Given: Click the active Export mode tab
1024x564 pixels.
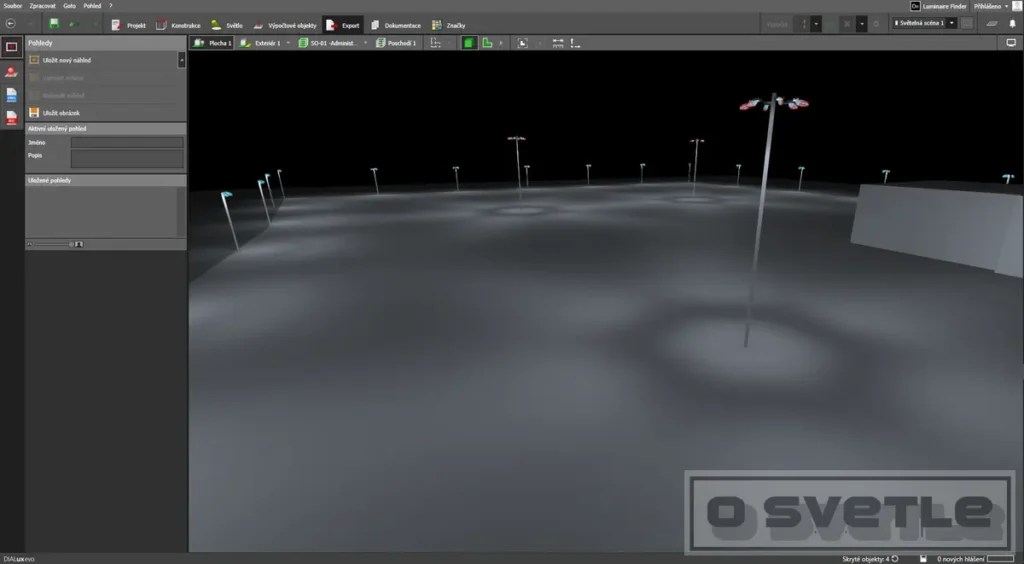Looking at the screenshot, I should [x=343, y=25].
